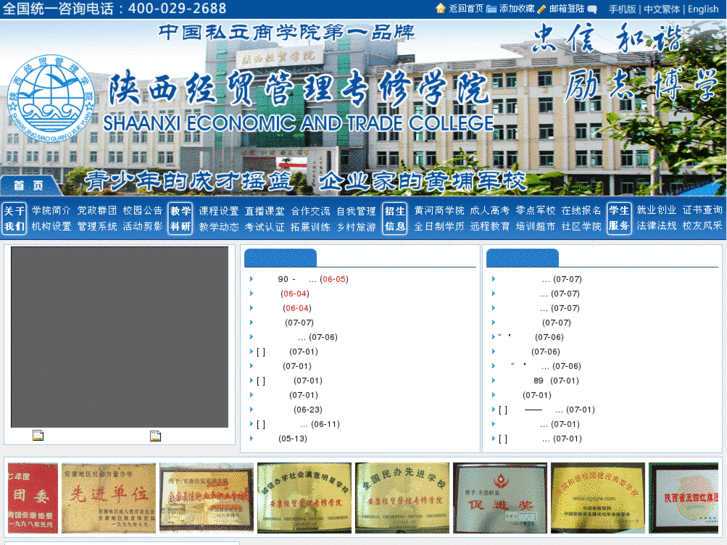
Task: Open the 全国民办先进学校 plaque thumbnail
Action: (402, 498)
